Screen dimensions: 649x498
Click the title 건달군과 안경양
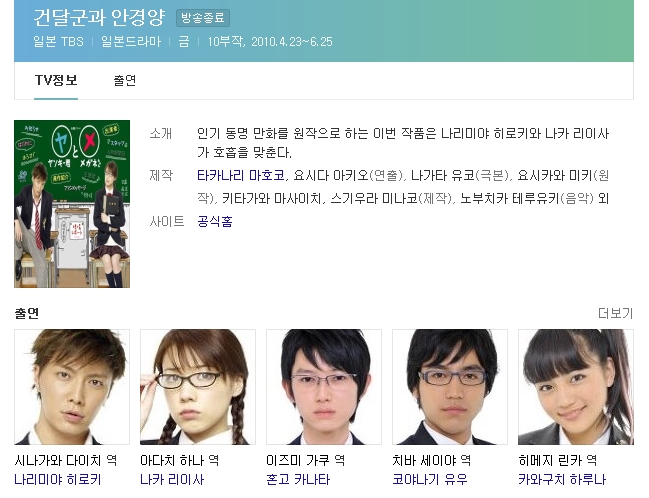99,17
